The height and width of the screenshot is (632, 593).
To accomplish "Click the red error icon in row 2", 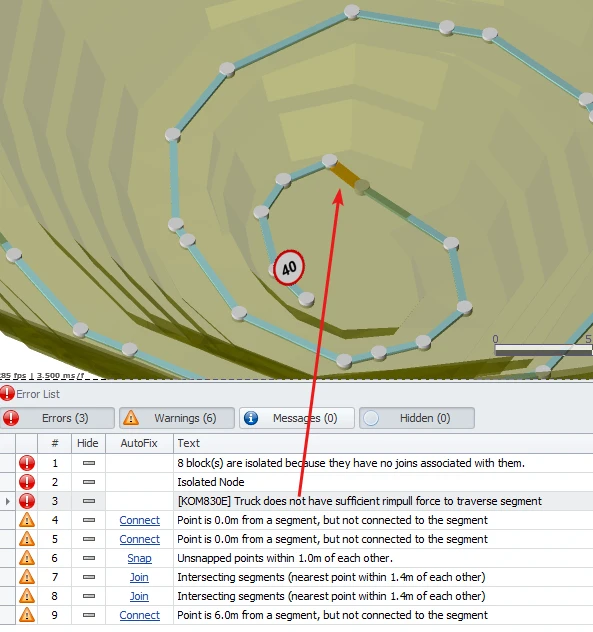I will coord(27,482).
